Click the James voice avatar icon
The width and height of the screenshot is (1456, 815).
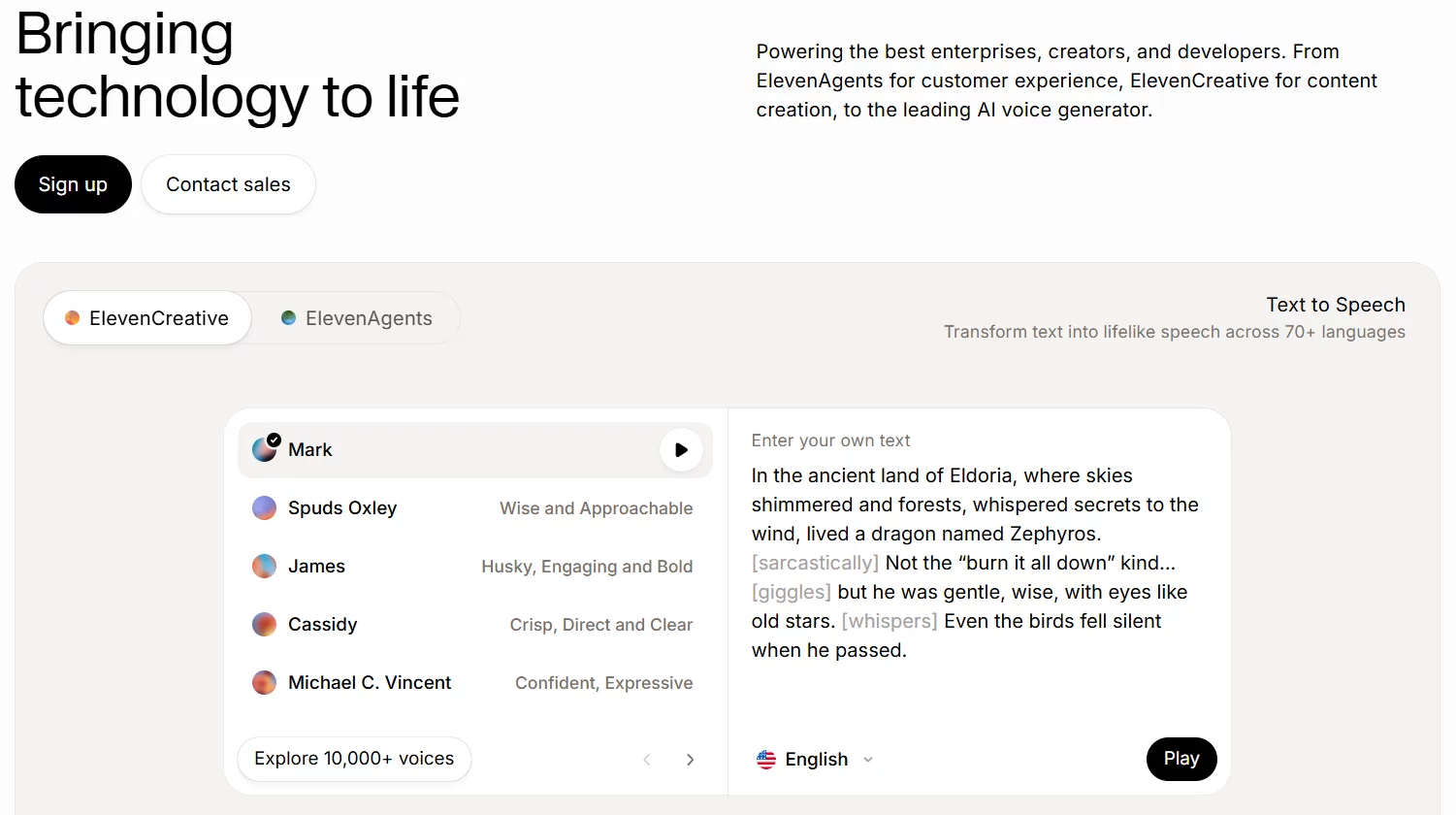[264, 567]
